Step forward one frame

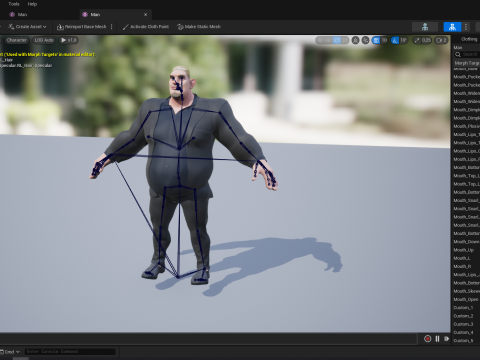click(x=446, y=339)
